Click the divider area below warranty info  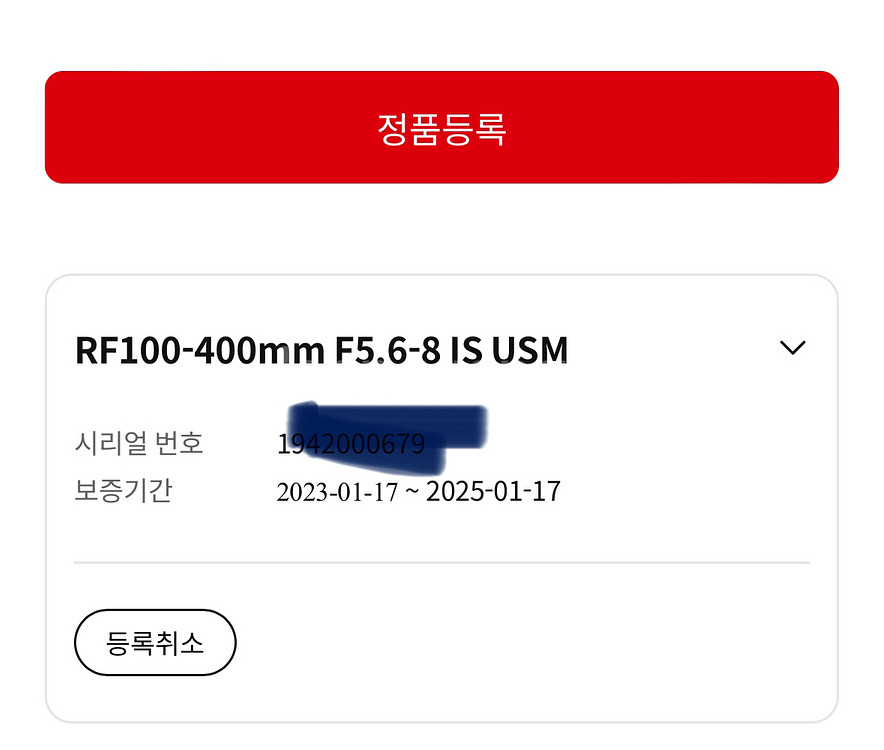[x=440, y=560]
